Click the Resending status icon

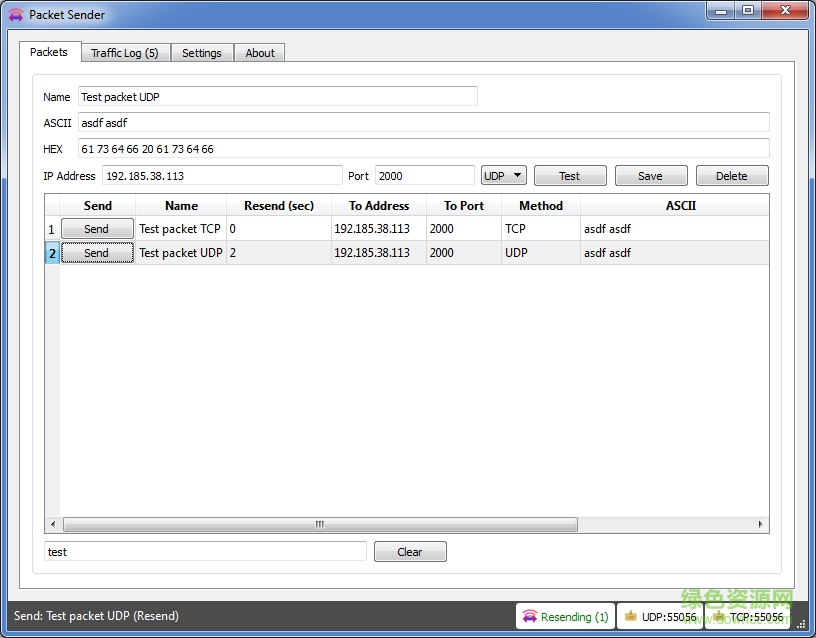click(529, 617)
